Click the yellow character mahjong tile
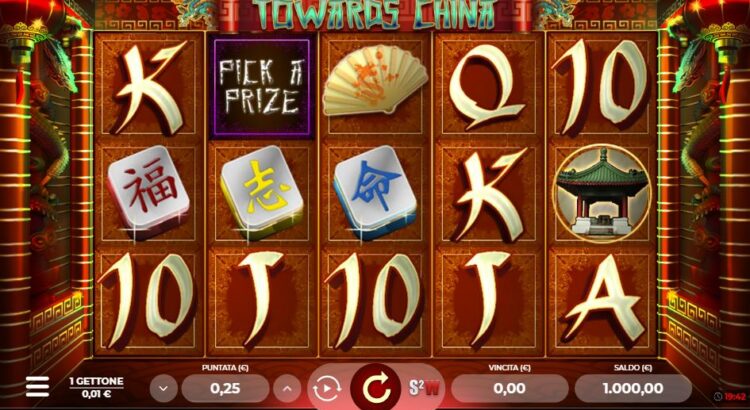 [262, 192]
